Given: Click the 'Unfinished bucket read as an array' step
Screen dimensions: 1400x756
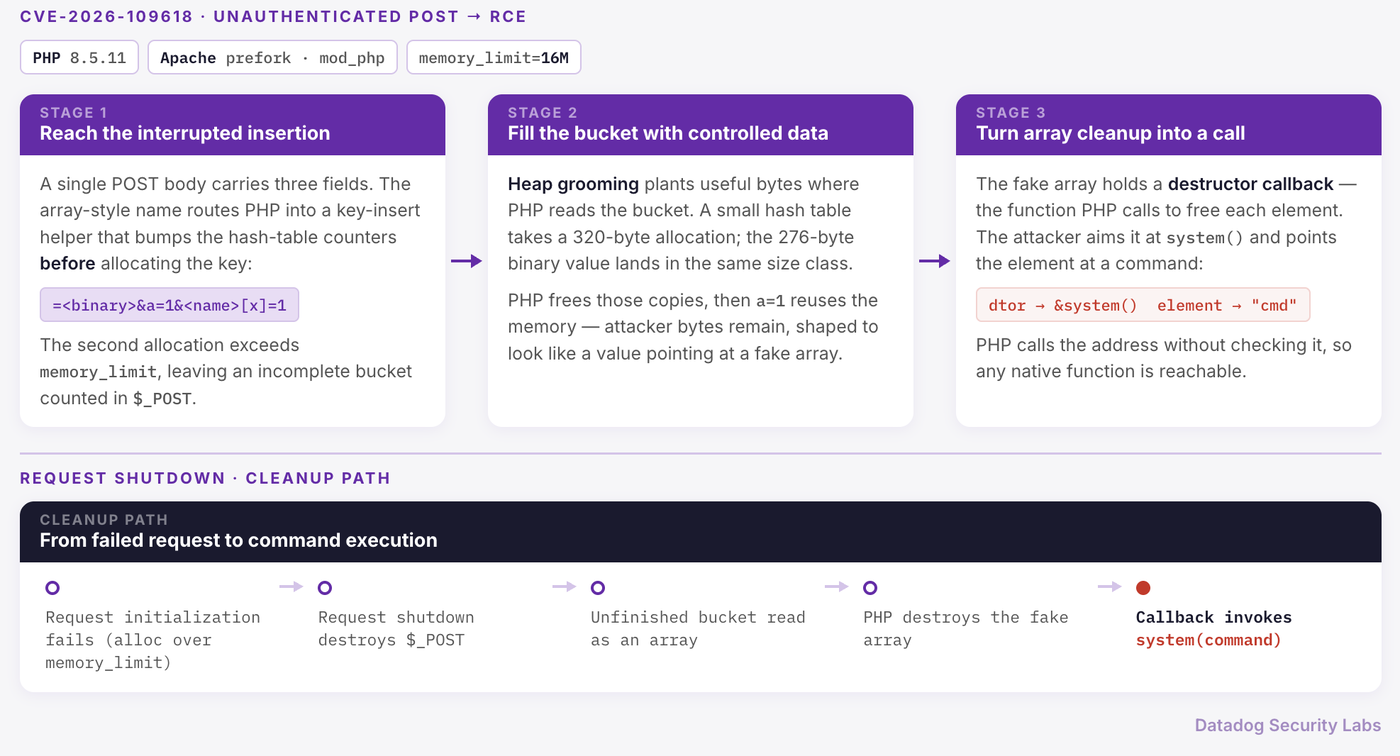Looking at the screenshot, I should pos(698,629).
